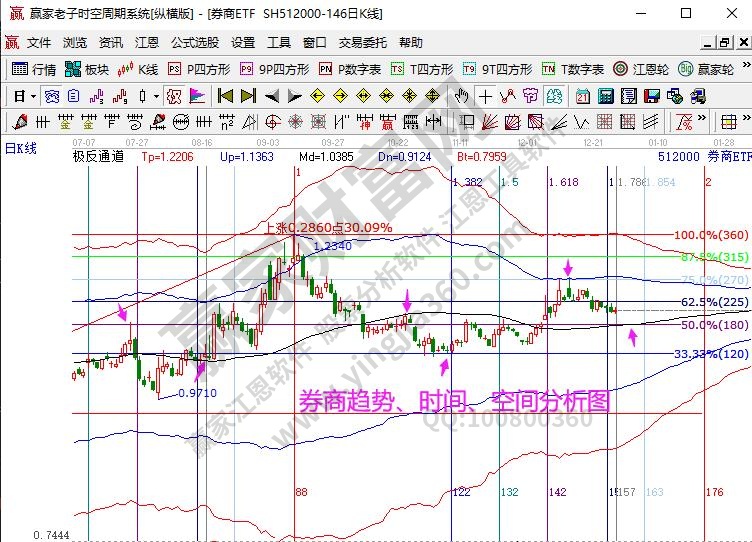Open the 行情 market quotes view

pyautogui.click(x=34, y=69)
